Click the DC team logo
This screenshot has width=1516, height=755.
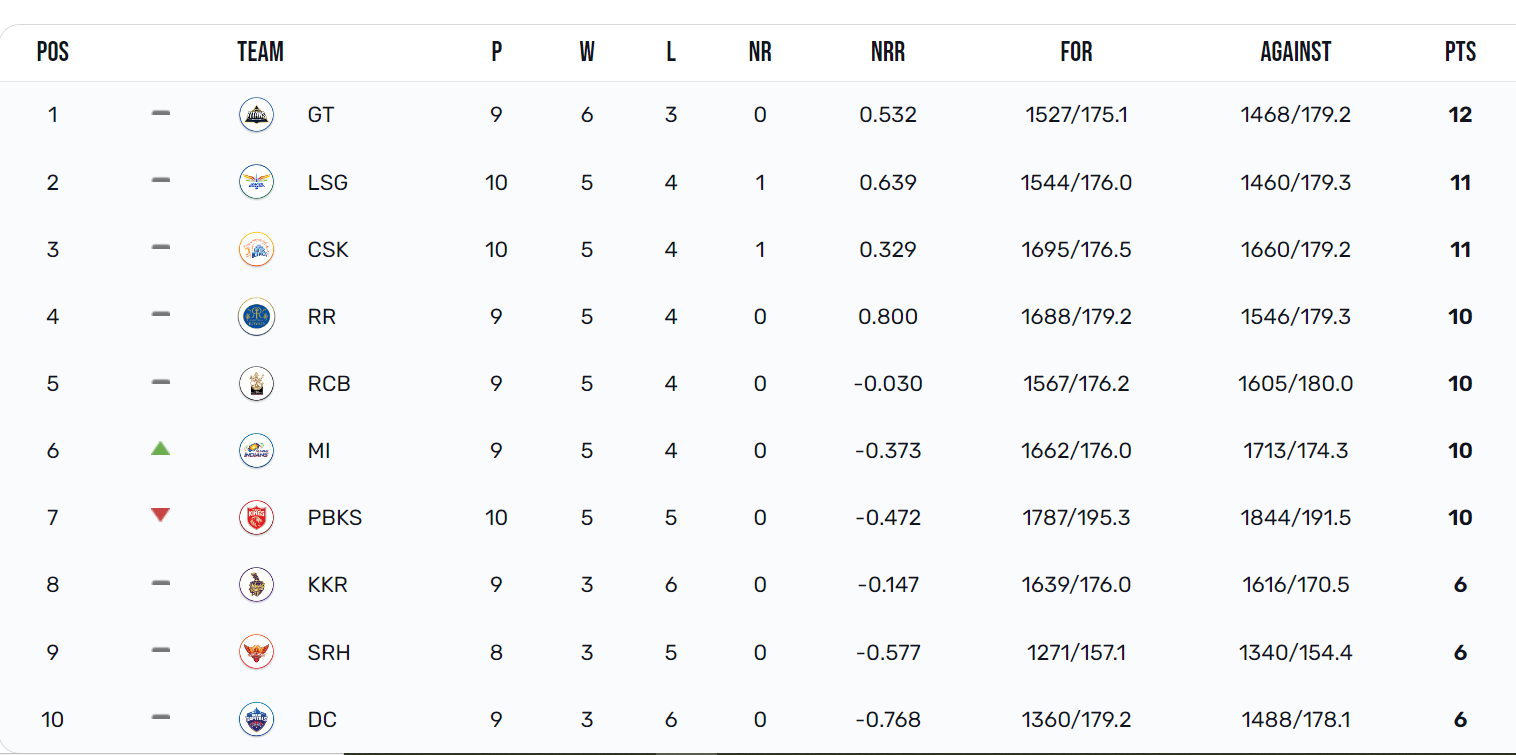click(x=256, y=719)
